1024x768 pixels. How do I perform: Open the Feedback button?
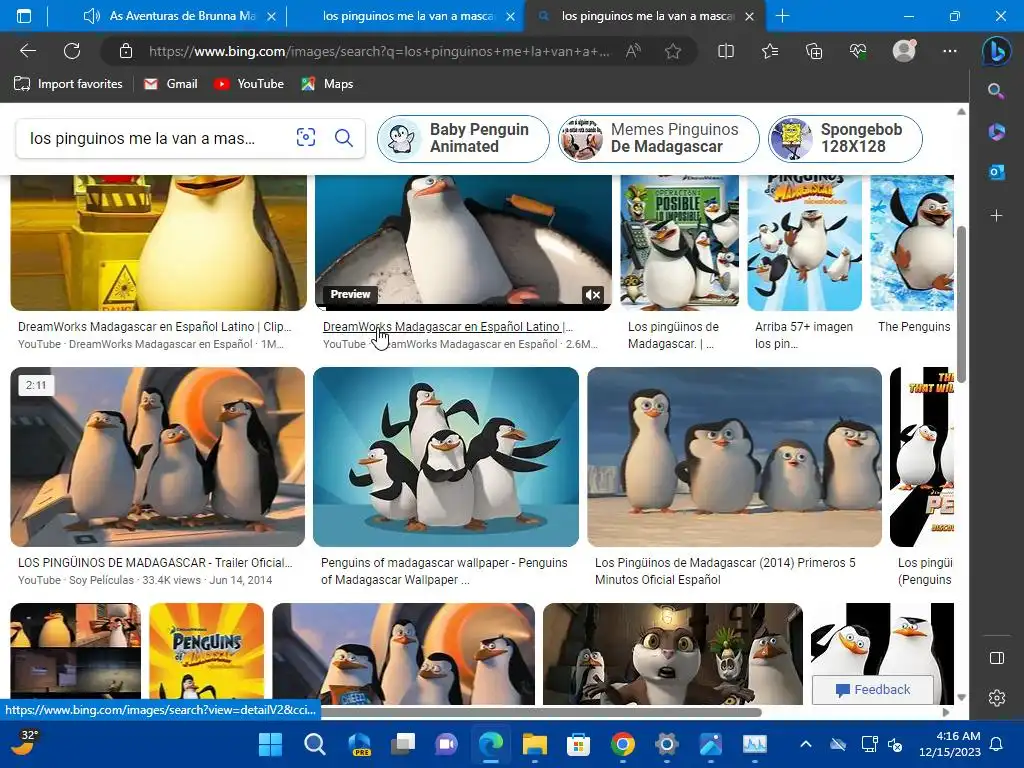[x=872, y=690]
